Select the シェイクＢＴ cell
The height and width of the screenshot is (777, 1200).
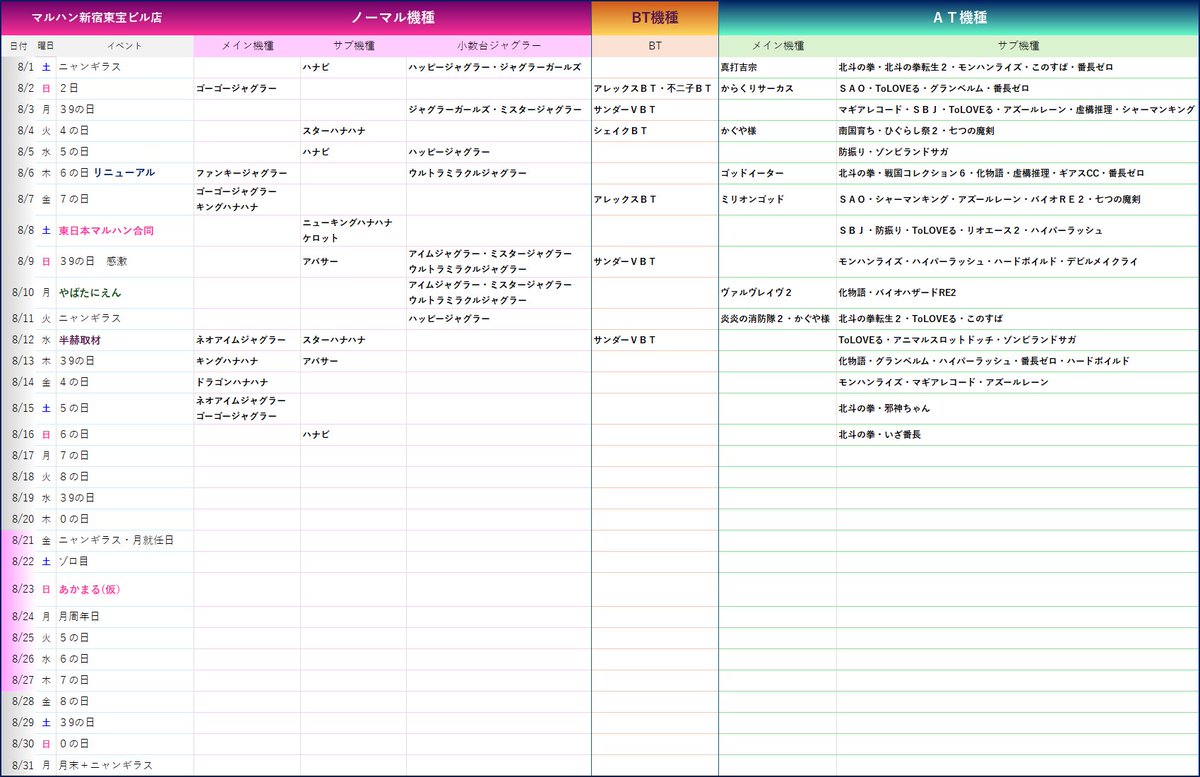[655, 130]
